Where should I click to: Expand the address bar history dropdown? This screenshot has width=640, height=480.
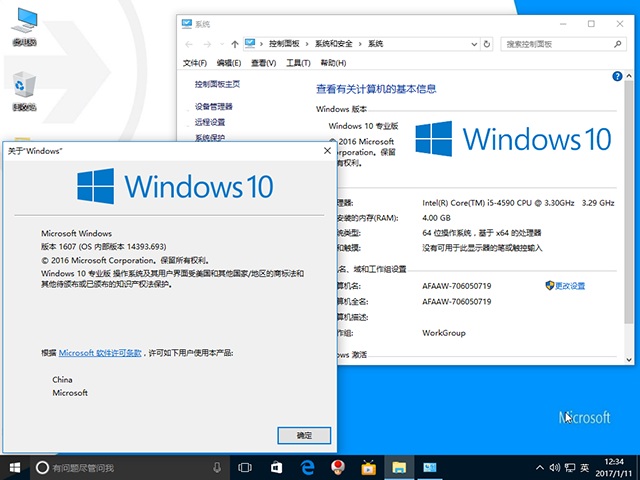pyautogui.click(x=473, y=44)
